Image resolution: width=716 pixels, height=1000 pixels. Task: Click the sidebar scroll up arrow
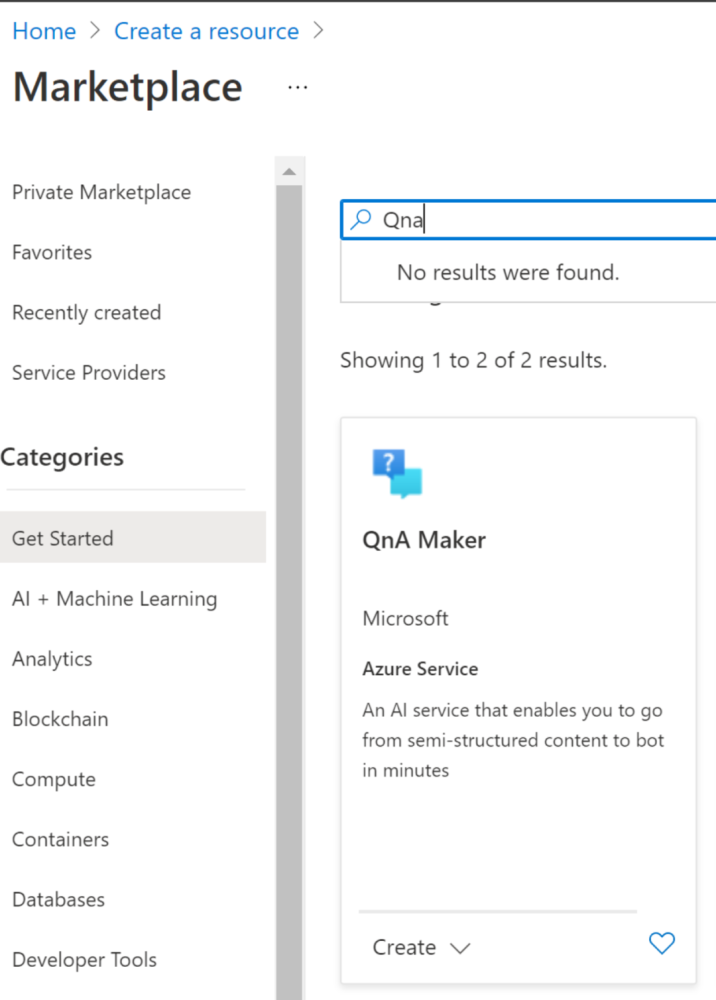pos(289,172)
